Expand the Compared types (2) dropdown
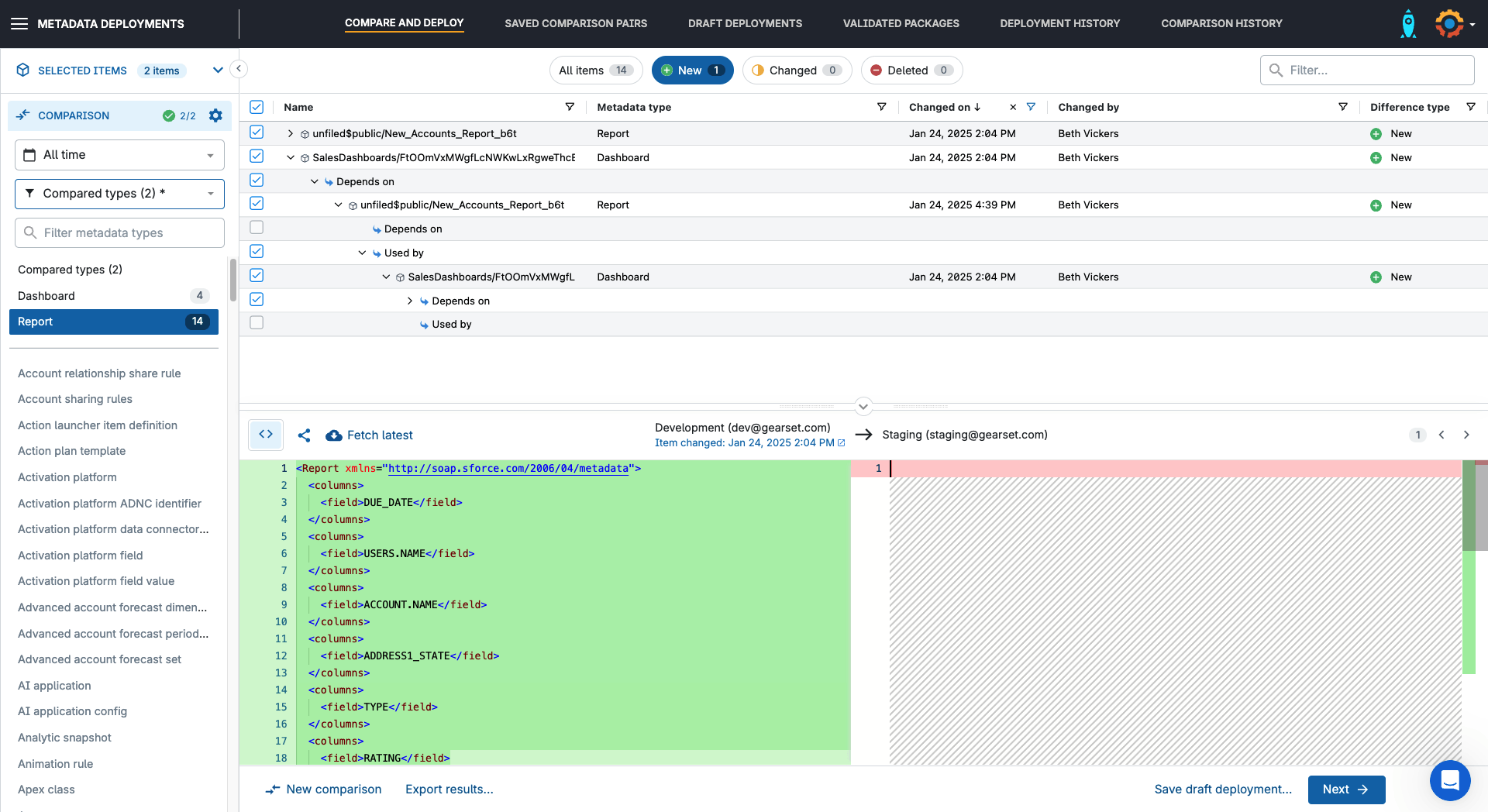 (119, 194)
